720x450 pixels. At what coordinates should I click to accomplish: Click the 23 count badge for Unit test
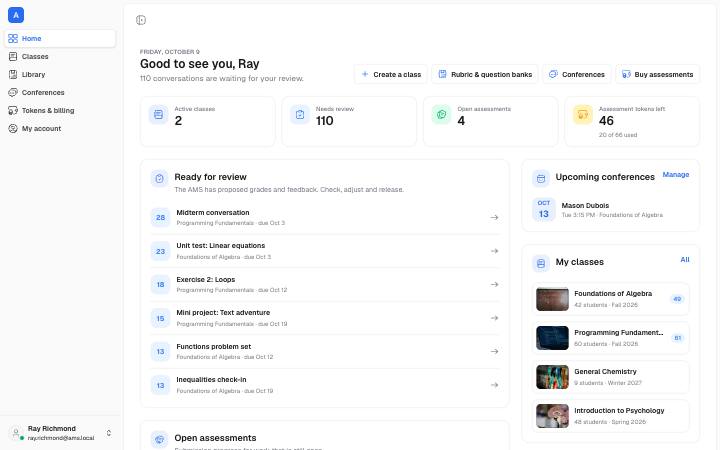click(x=160, y=251)
